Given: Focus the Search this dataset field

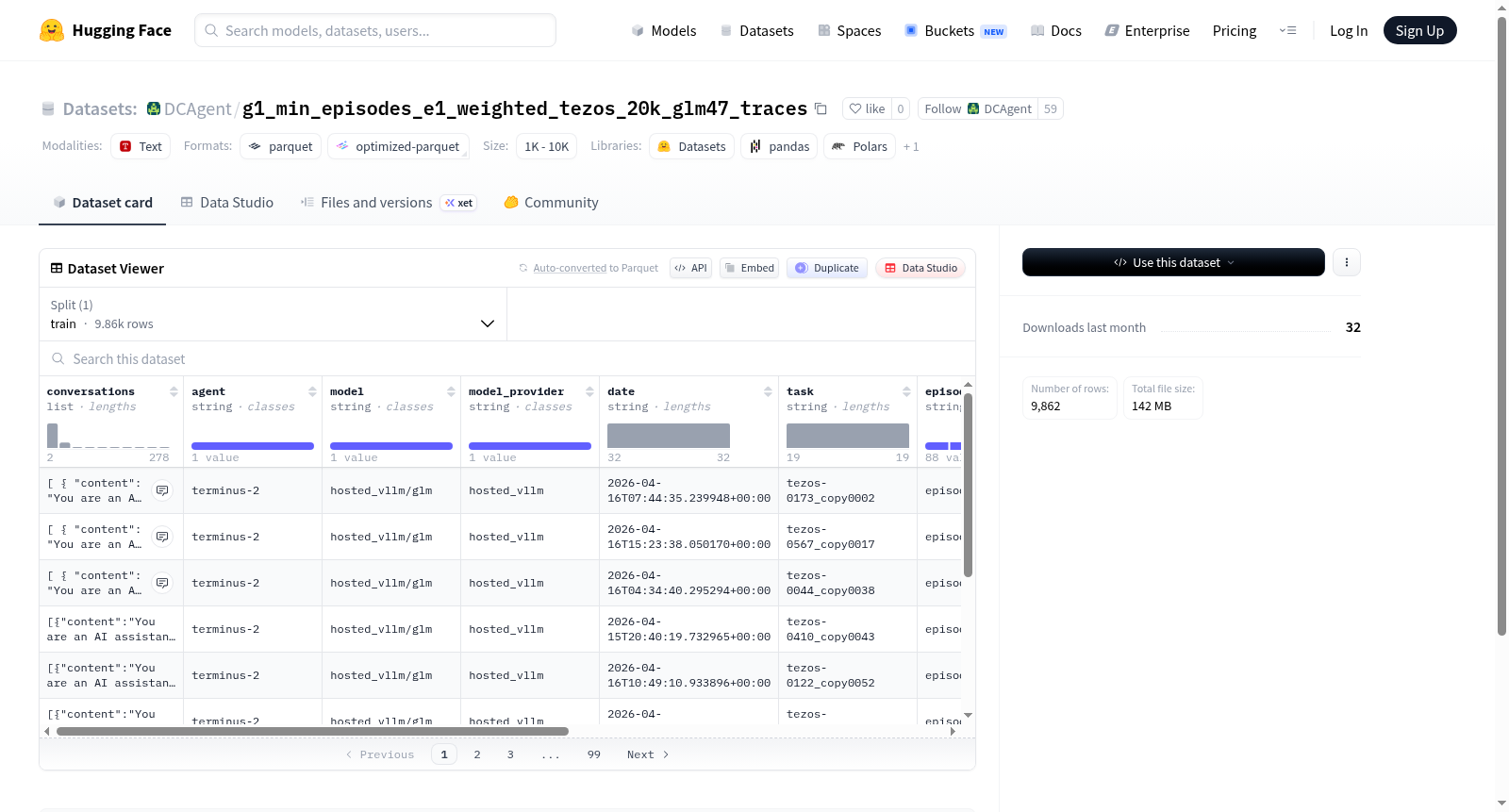Looking at the screenshot, I should point(507,359).
